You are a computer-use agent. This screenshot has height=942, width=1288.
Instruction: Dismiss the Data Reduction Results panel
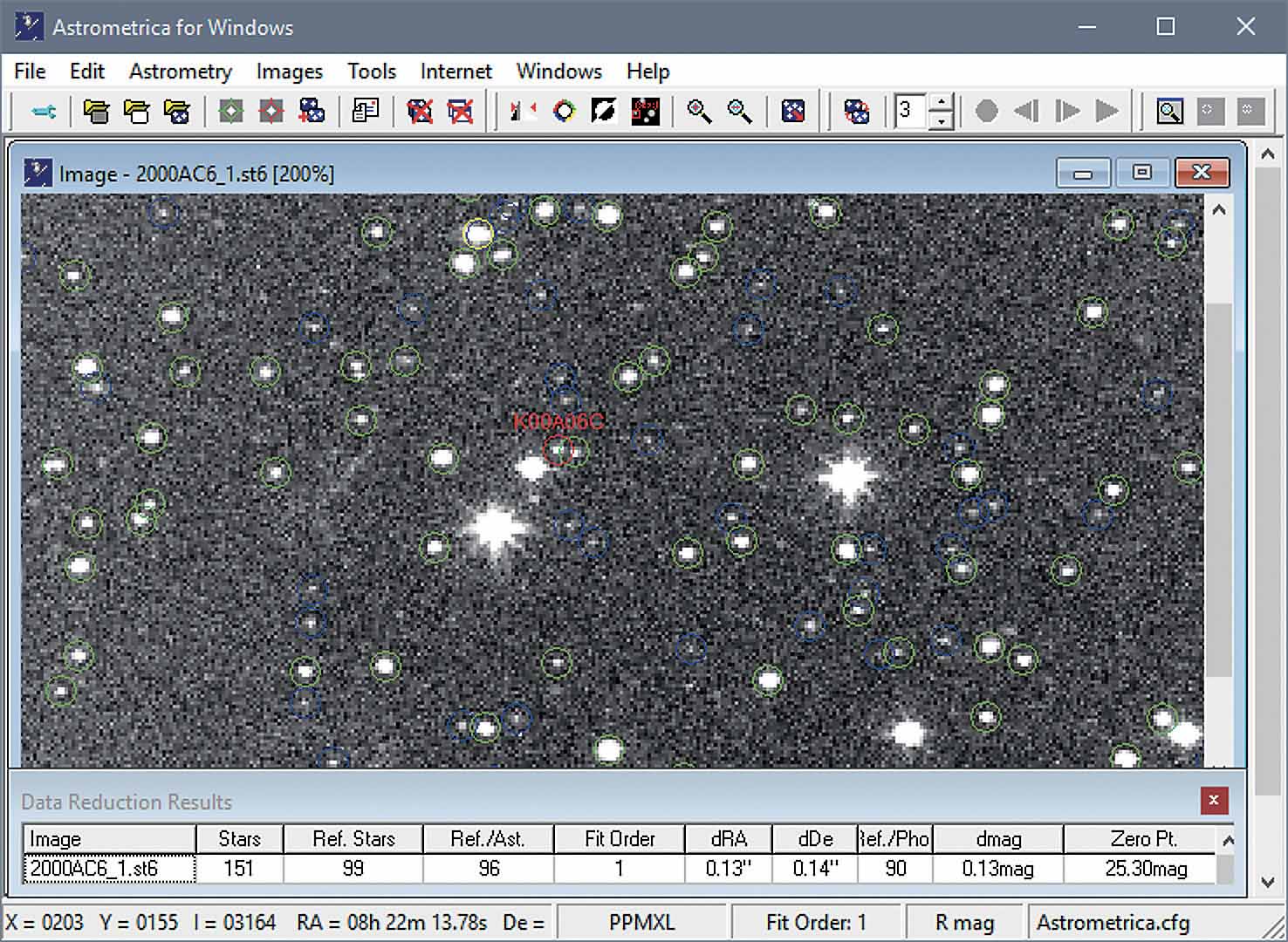click(1214, 800)
